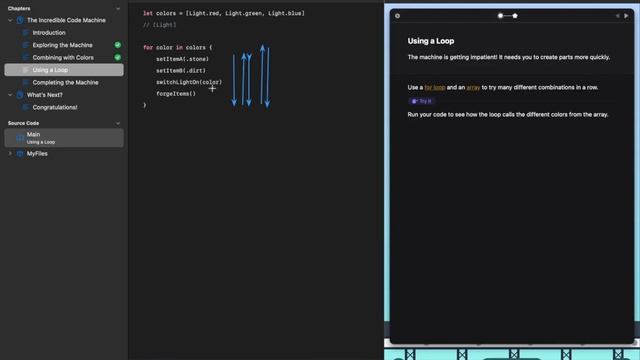Collapse the Chapters section chevron
The height and width of the screenshot is (360, 640).
118,9
